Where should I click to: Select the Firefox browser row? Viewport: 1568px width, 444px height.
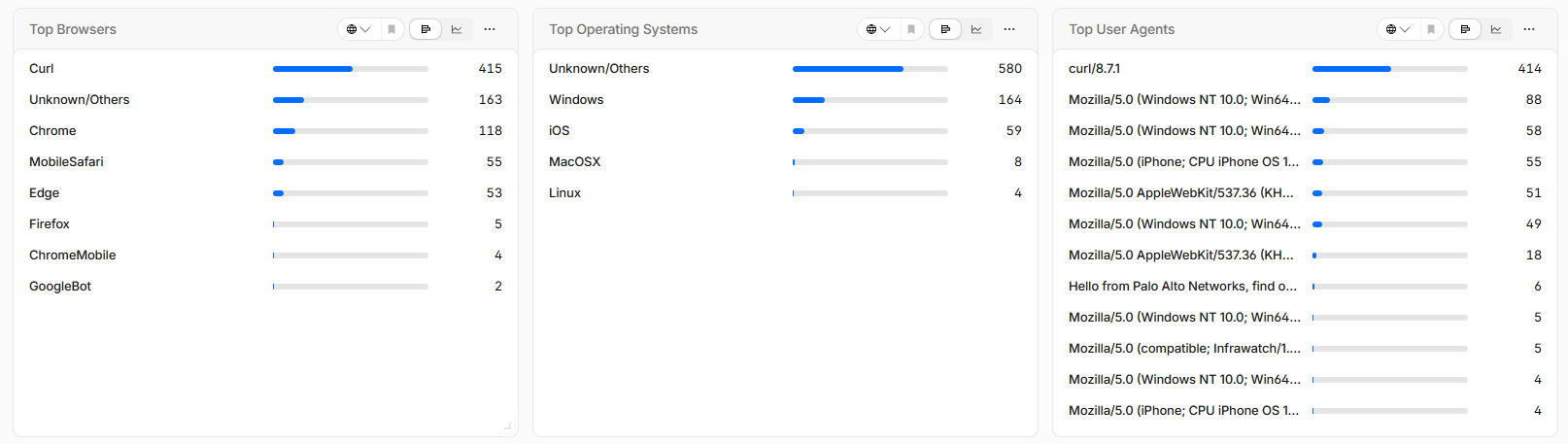265,224
